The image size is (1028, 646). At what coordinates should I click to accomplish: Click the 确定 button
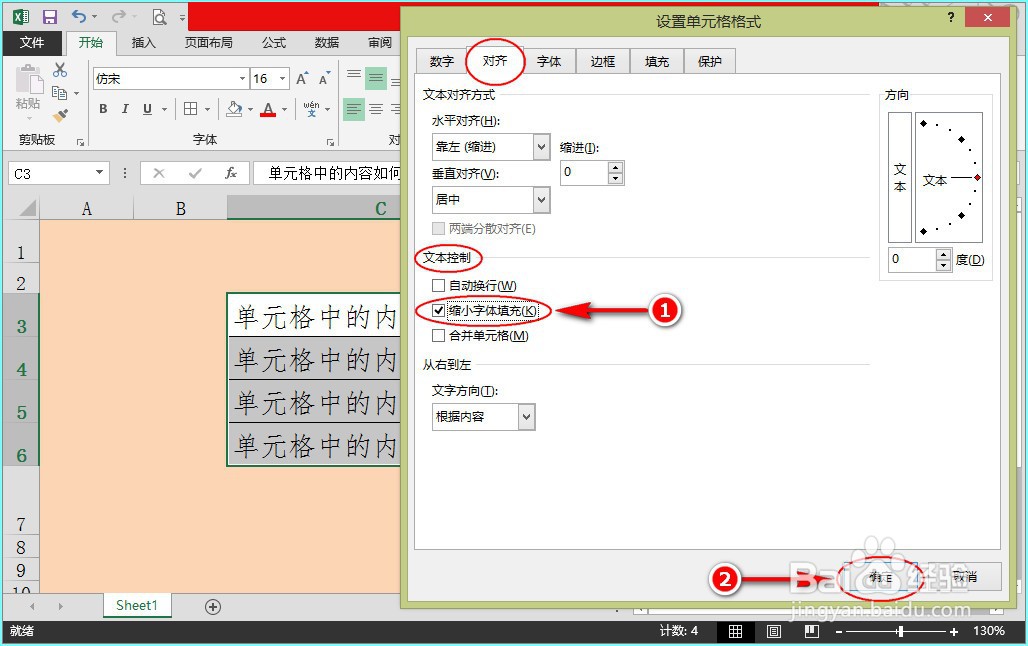(880, 576)
